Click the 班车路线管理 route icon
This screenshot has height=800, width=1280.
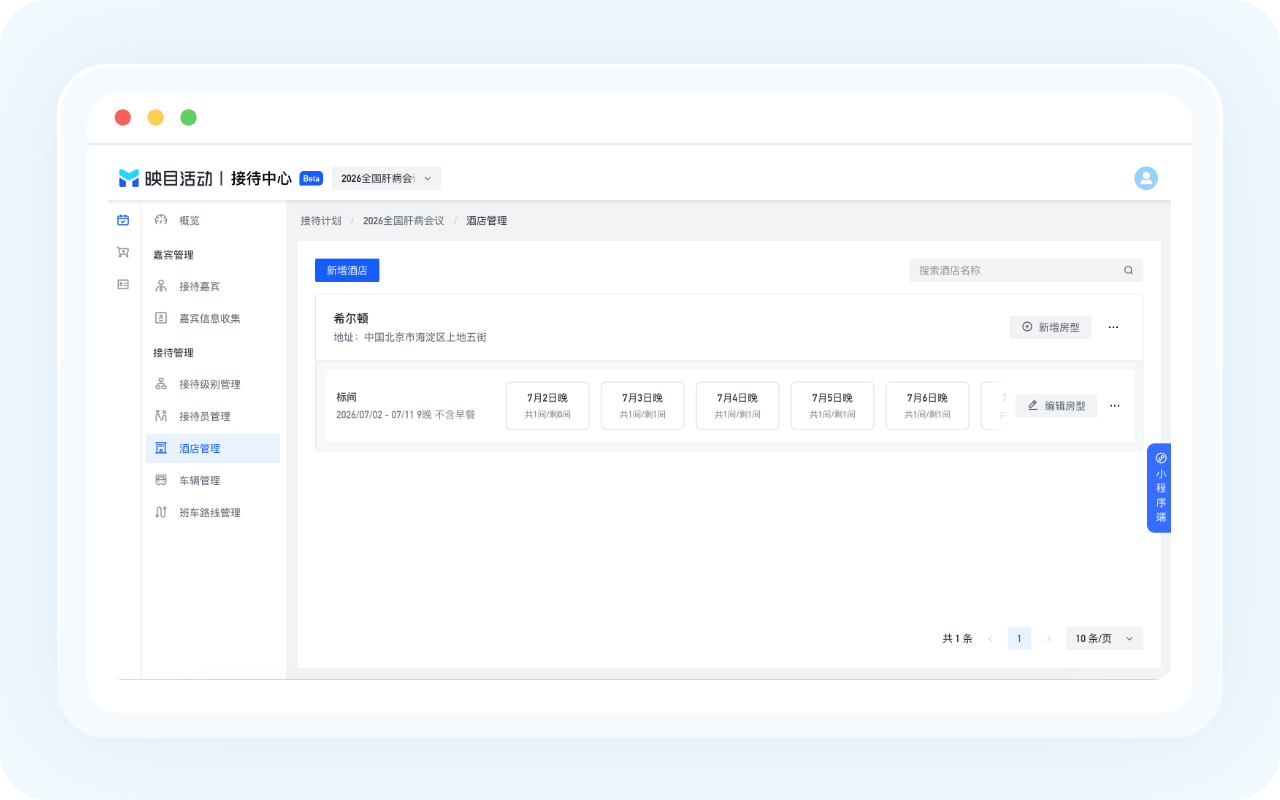161,512
